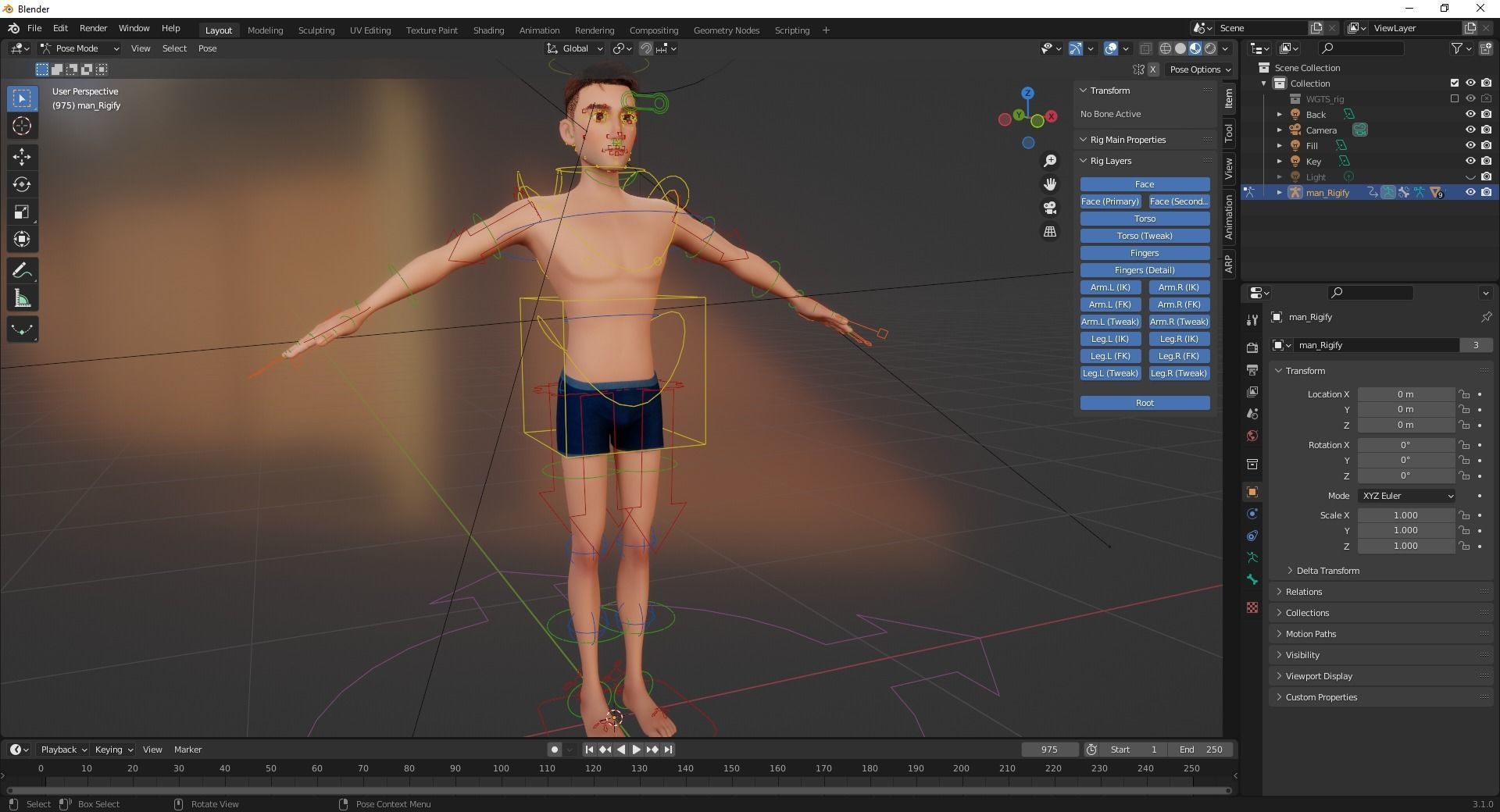The width and height of the screenshot is (1500, 812).
Task: Expand the Relations panel
Action: (x=1381, y=592)
